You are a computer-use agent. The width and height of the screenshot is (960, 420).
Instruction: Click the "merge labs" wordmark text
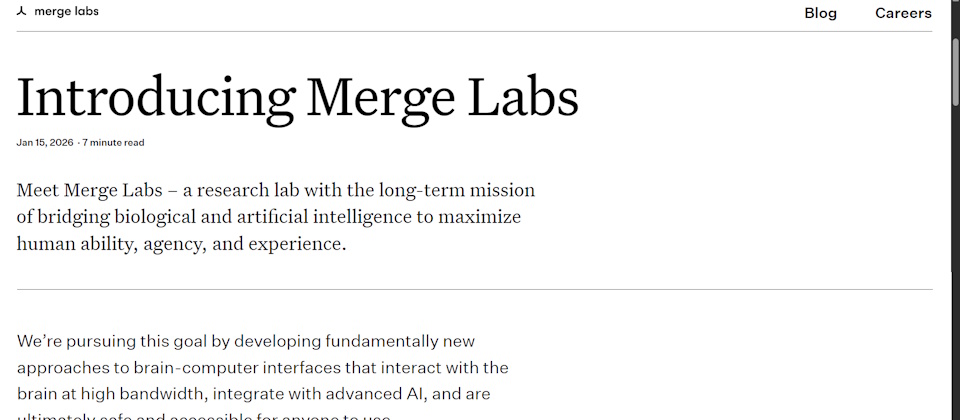pos(66,12)
